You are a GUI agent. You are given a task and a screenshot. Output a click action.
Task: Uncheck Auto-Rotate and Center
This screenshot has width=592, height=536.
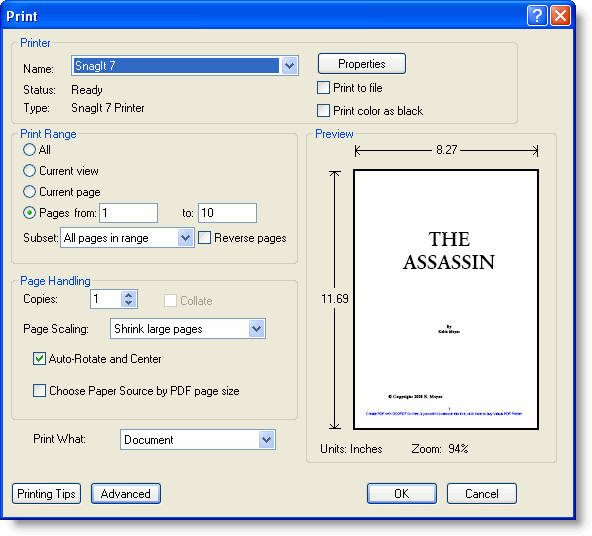pyautogui.click(x=39, y=359)
